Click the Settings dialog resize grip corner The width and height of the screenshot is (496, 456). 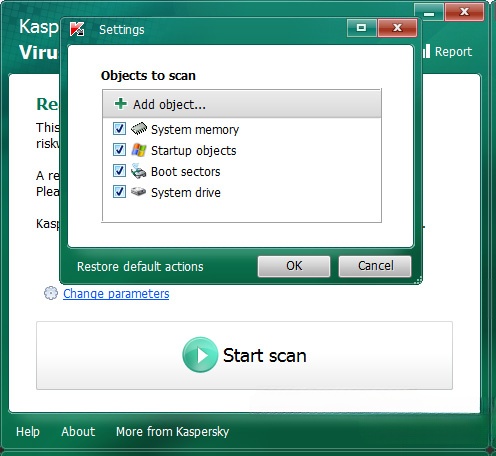click(x=418, y=280)
